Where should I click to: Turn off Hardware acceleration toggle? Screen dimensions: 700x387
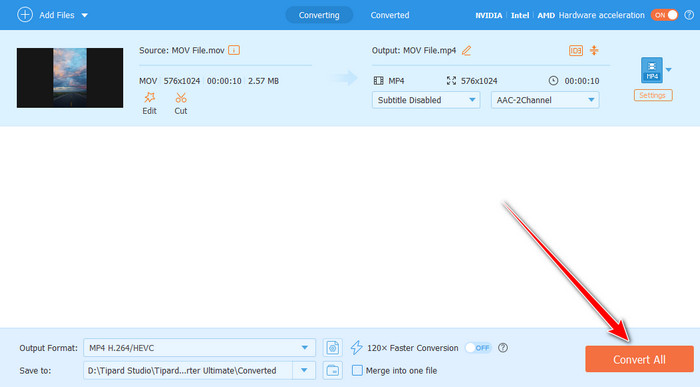(x=664, y=15)
